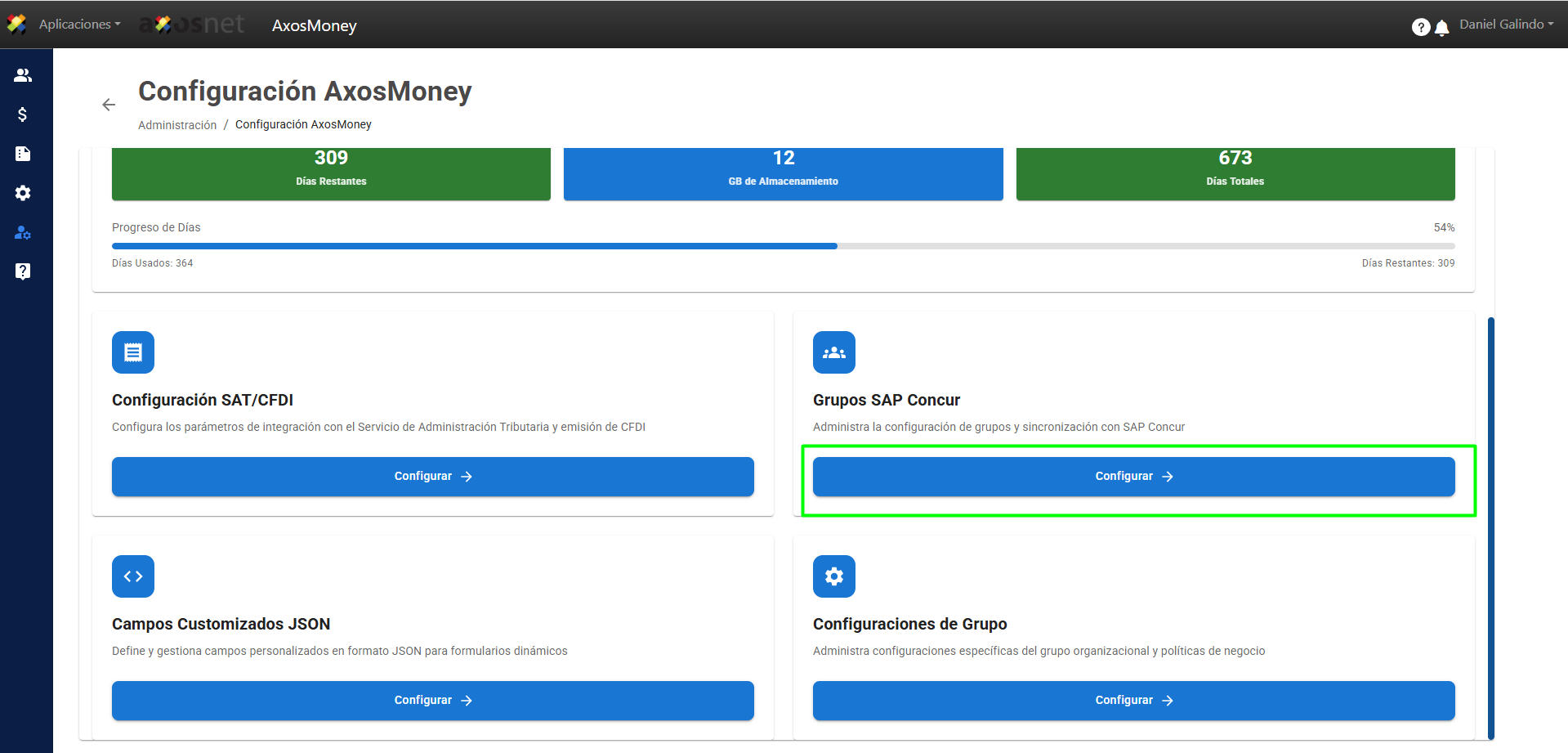Click the JSON code brackets card icon

tap(133, 576)
